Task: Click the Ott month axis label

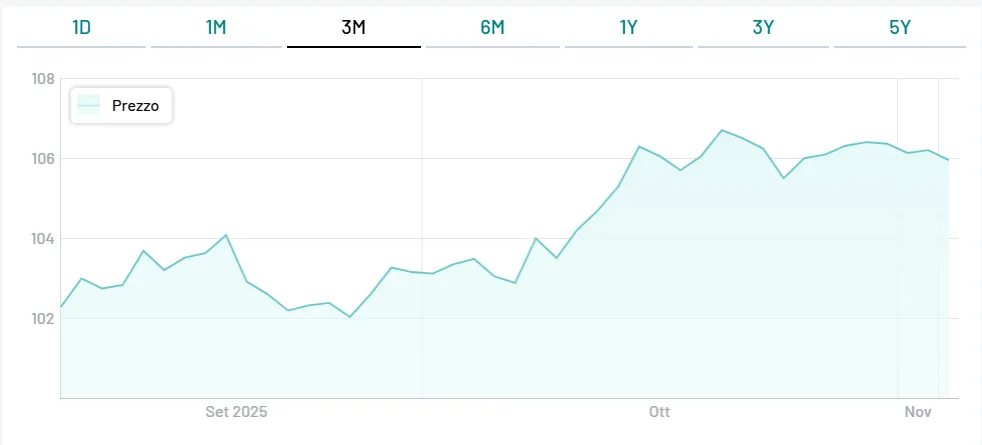Action: point(659,412)
